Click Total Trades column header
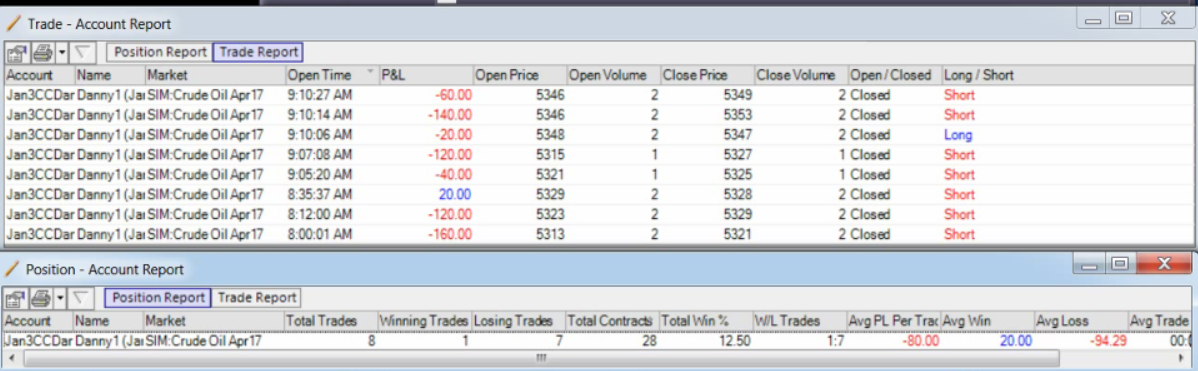This screenshot has height=371, width=1198. point(330,321)
